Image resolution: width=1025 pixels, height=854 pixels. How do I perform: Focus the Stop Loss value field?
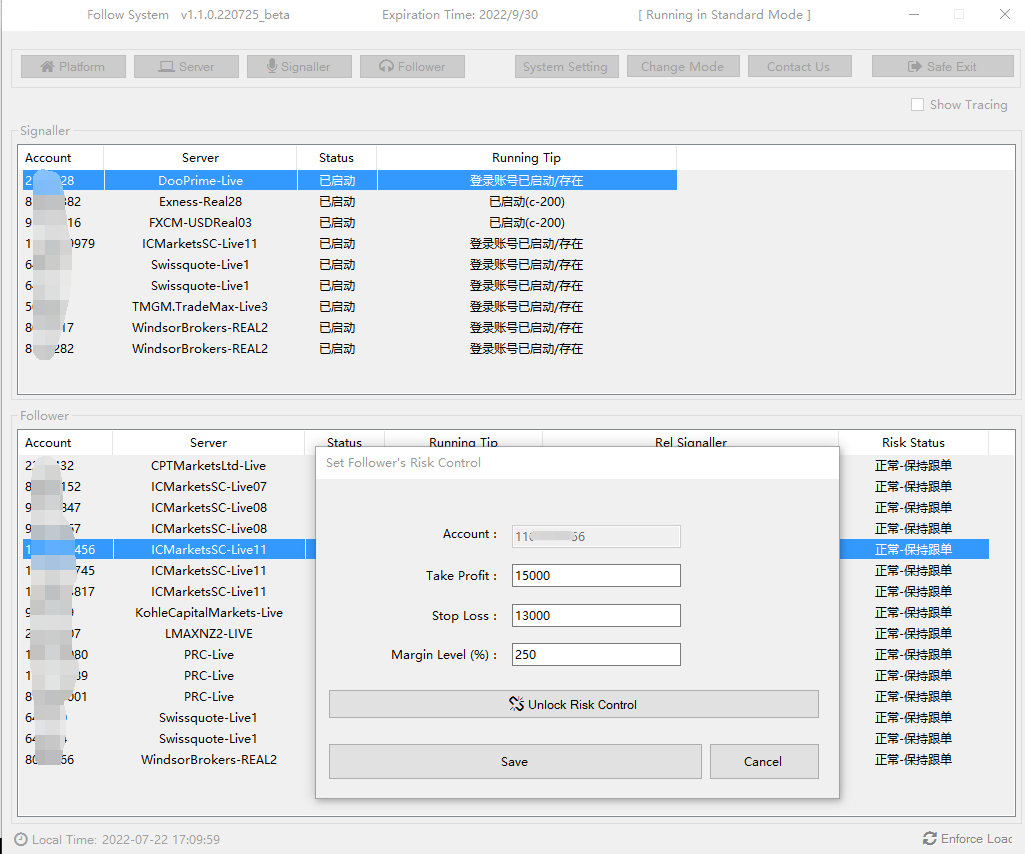[596, 615]
